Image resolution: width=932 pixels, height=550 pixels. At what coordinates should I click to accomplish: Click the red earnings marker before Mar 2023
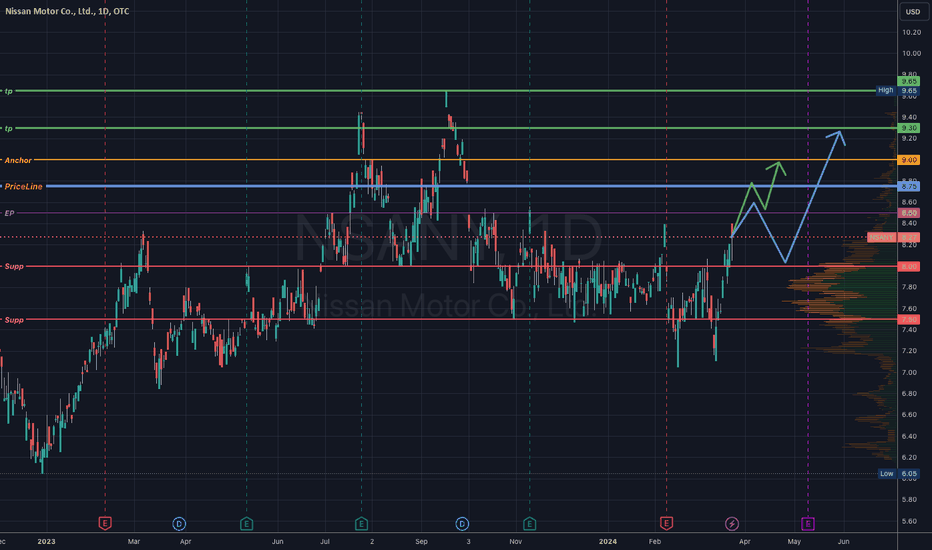105,523
